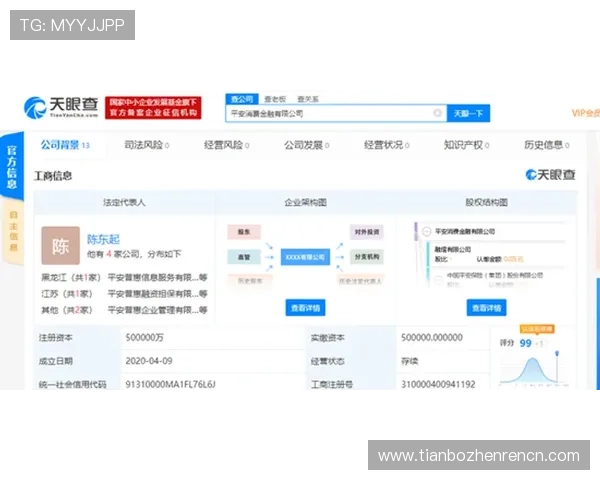Switch to the 经营风险 tab
The height and width of the screenshot is (480, 600).
pos(227,145)
